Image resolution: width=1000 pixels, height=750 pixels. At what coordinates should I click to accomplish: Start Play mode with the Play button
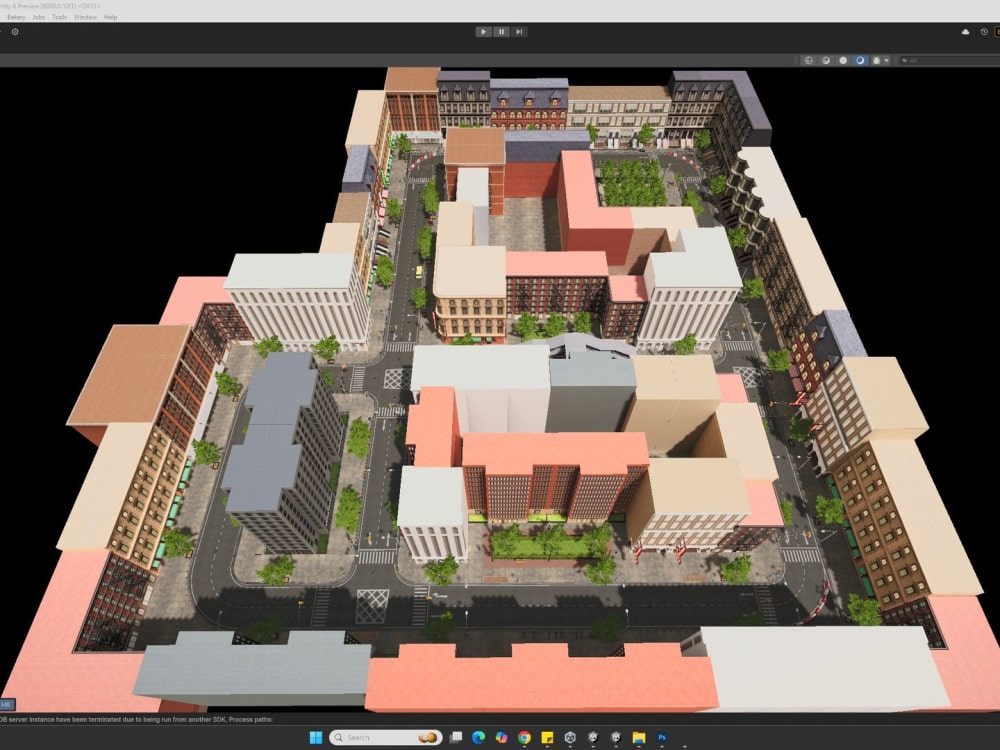pos(483,31)
